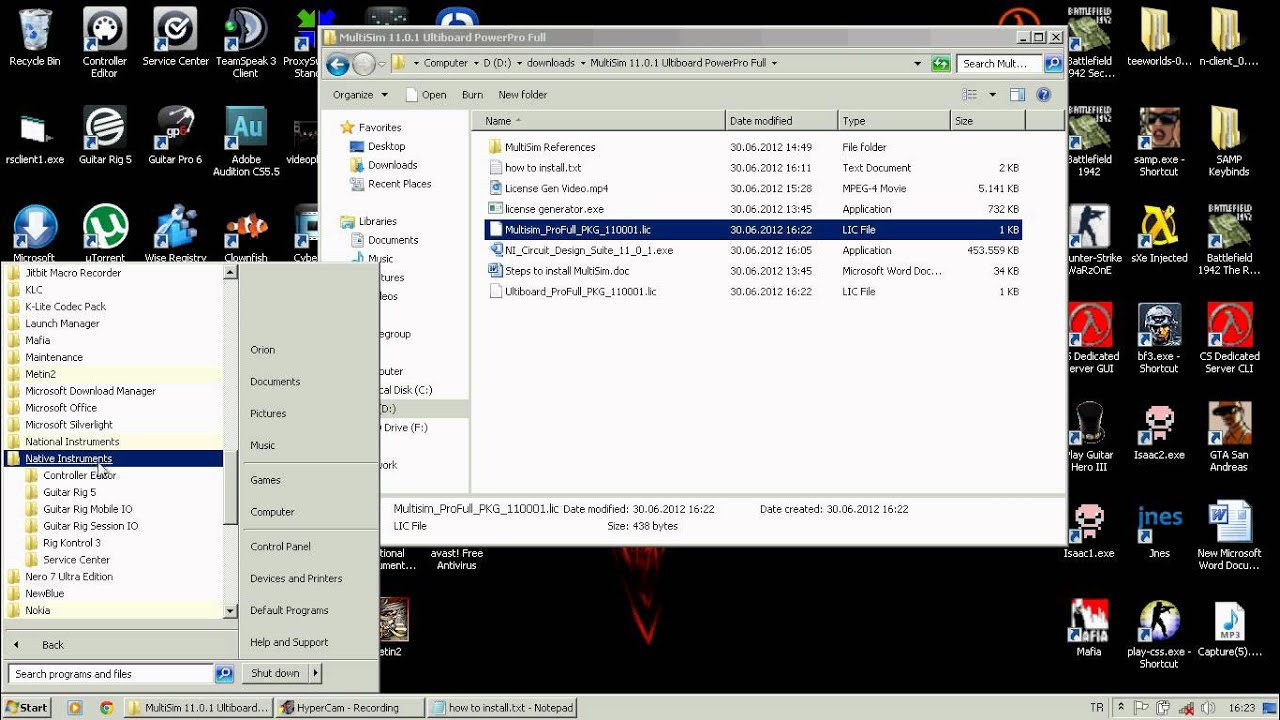
Task: Open Help and Support in Start menu
Action: [289, 643]
